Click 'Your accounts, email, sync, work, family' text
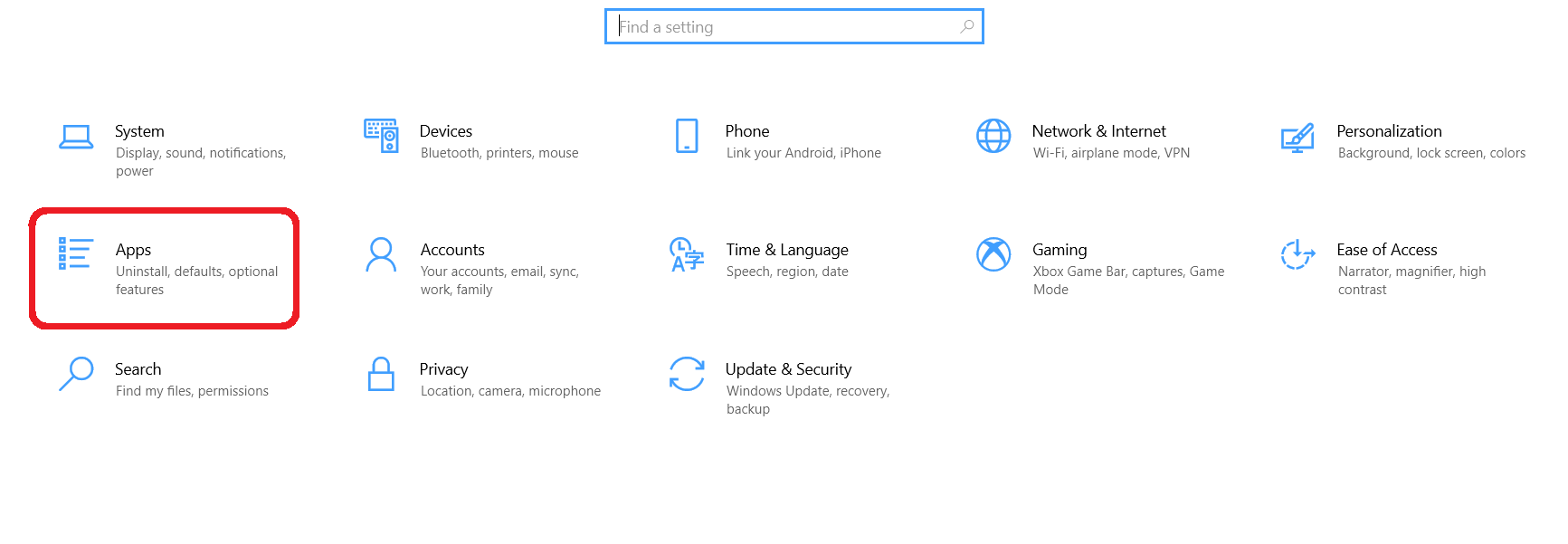The width and height of the screenshot is (1568, 544). click(x=499, y=281)
